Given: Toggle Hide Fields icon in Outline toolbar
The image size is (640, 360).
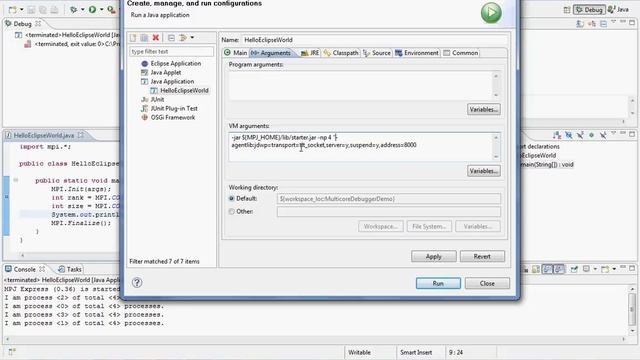Looking at the screenshot, I should (x=569, y=135).
